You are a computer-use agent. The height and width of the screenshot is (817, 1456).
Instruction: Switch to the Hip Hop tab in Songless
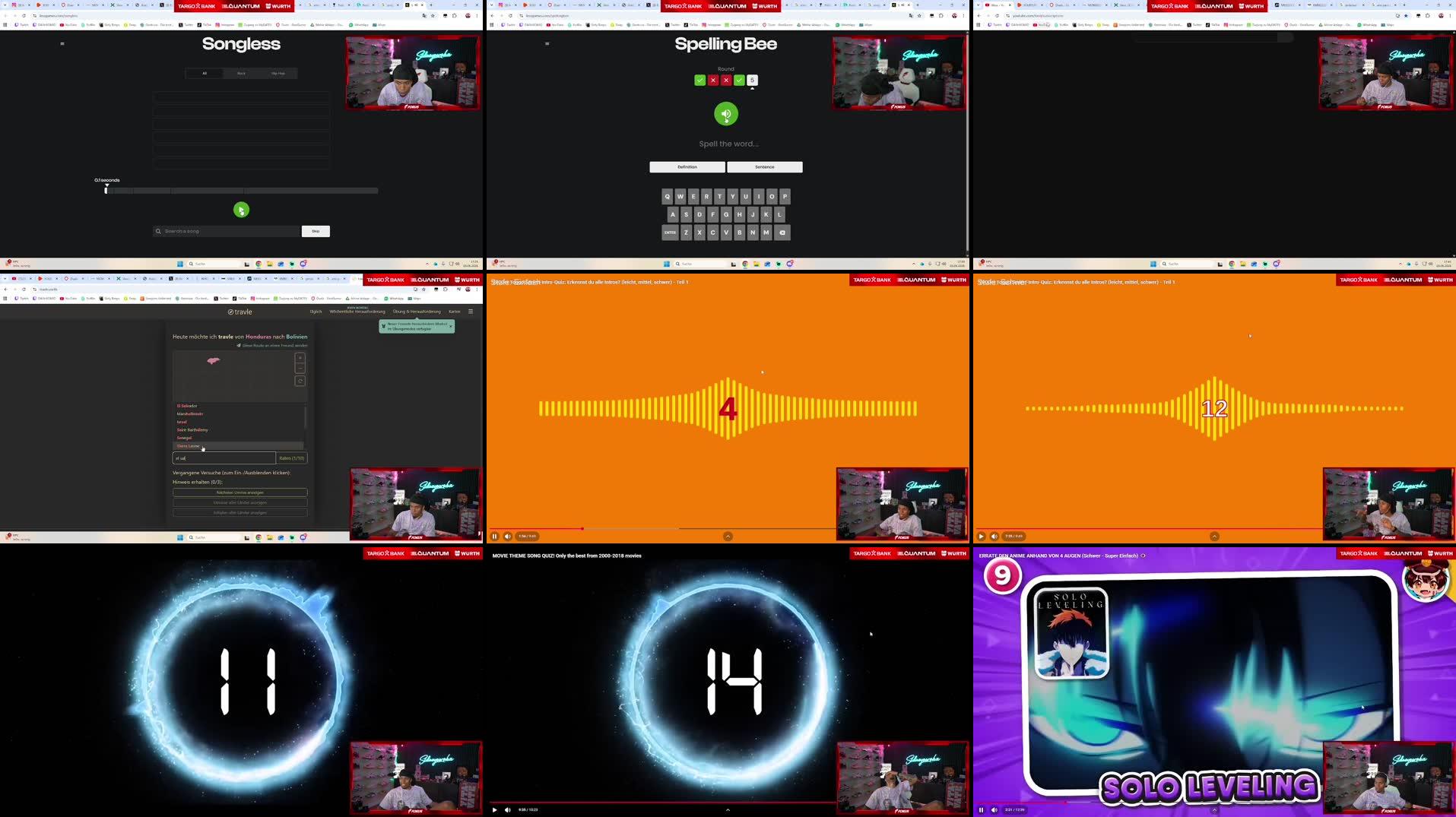[278, 73]
